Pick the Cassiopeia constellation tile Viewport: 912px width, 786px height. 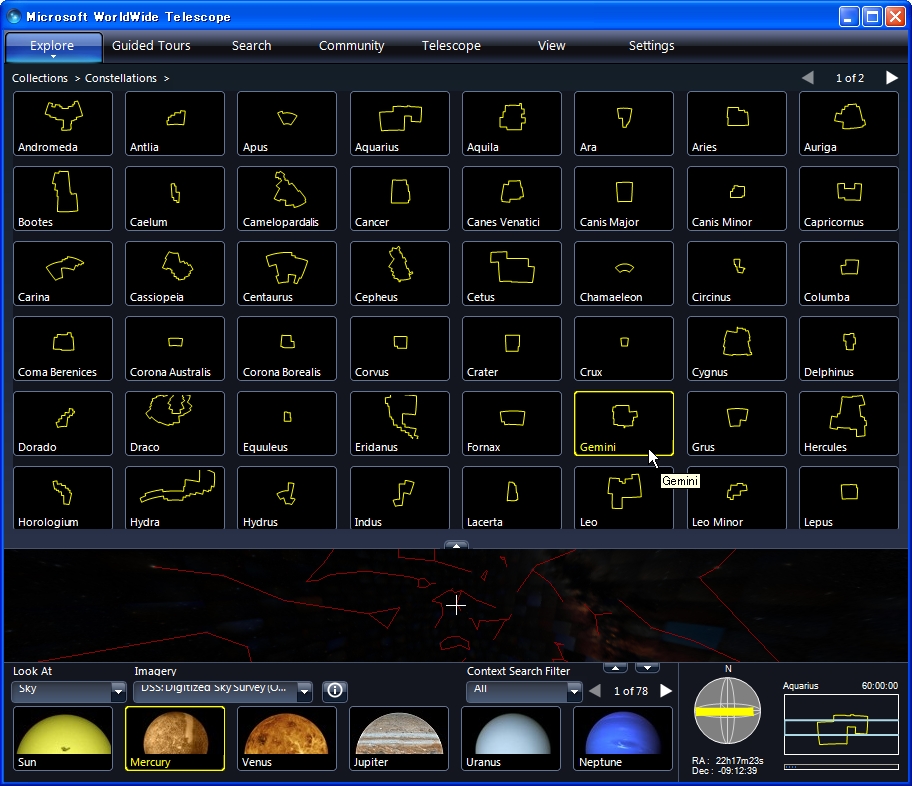point(175,273)
